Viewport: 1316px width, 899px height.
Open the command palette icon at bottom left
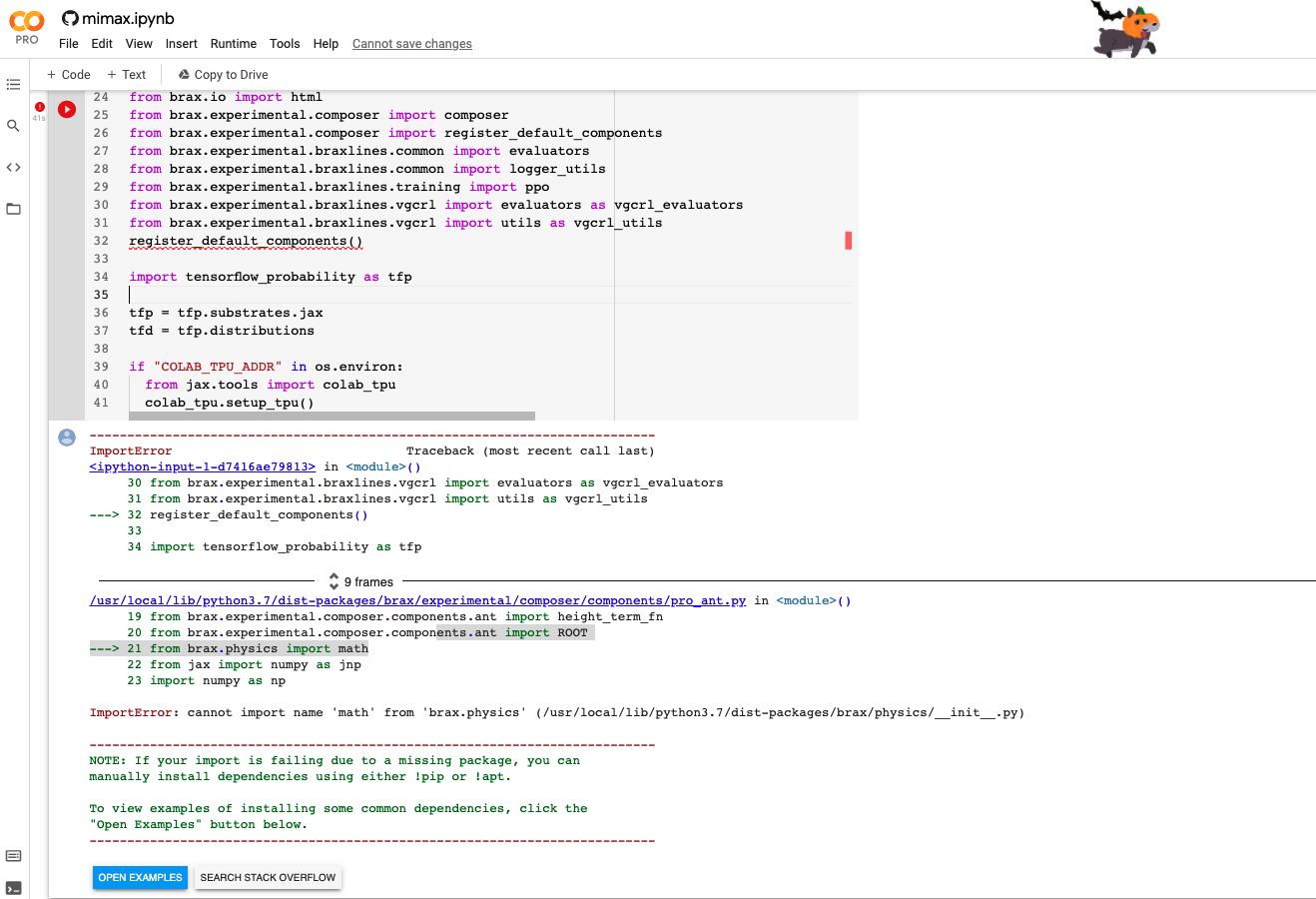(x=13, y=855)
